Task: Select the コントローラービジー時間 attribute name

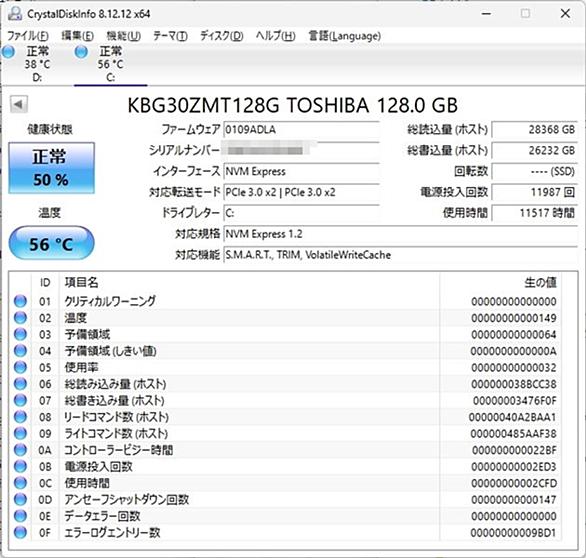Action: pos(118,450)
